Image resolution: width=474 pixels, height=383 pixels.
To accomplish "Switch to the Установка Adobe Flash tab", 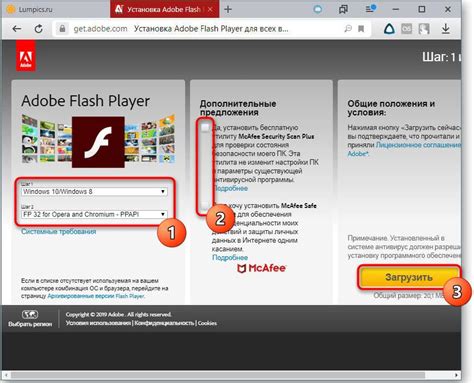I will tap(165, 9).
